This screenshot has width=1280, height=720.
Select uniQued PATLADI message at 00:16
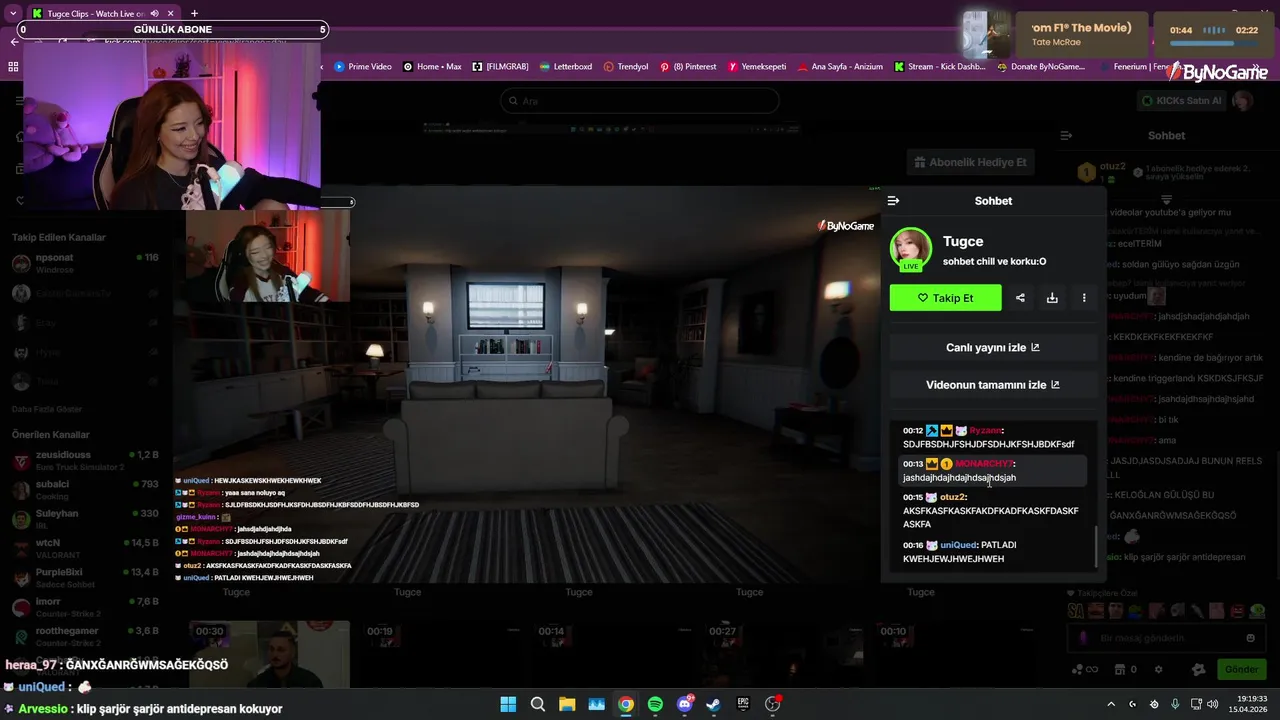992,552
